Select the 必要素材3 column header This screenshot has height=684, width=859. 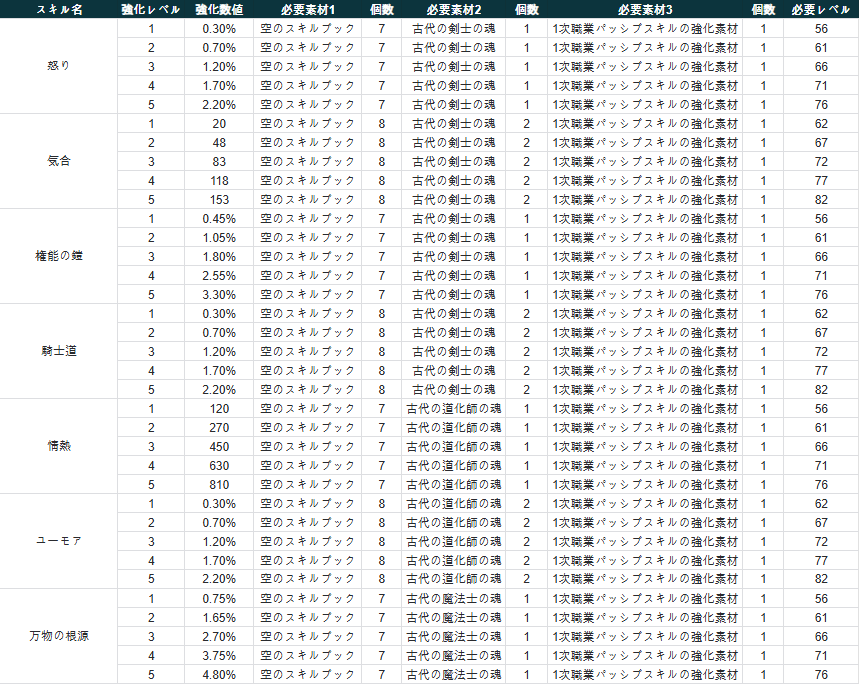pyautogui.click(x=644, y=9)
